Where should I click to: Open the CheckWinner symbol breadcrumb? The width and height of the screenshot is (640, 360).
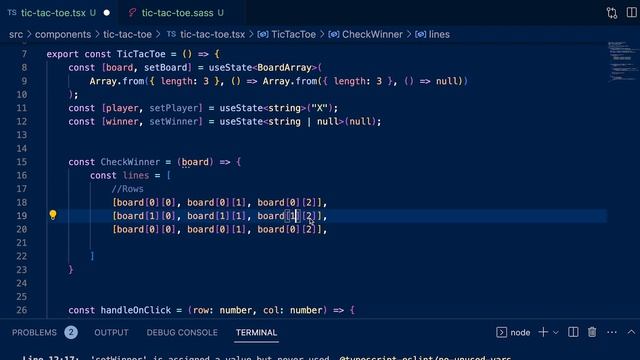click(372, 34)
